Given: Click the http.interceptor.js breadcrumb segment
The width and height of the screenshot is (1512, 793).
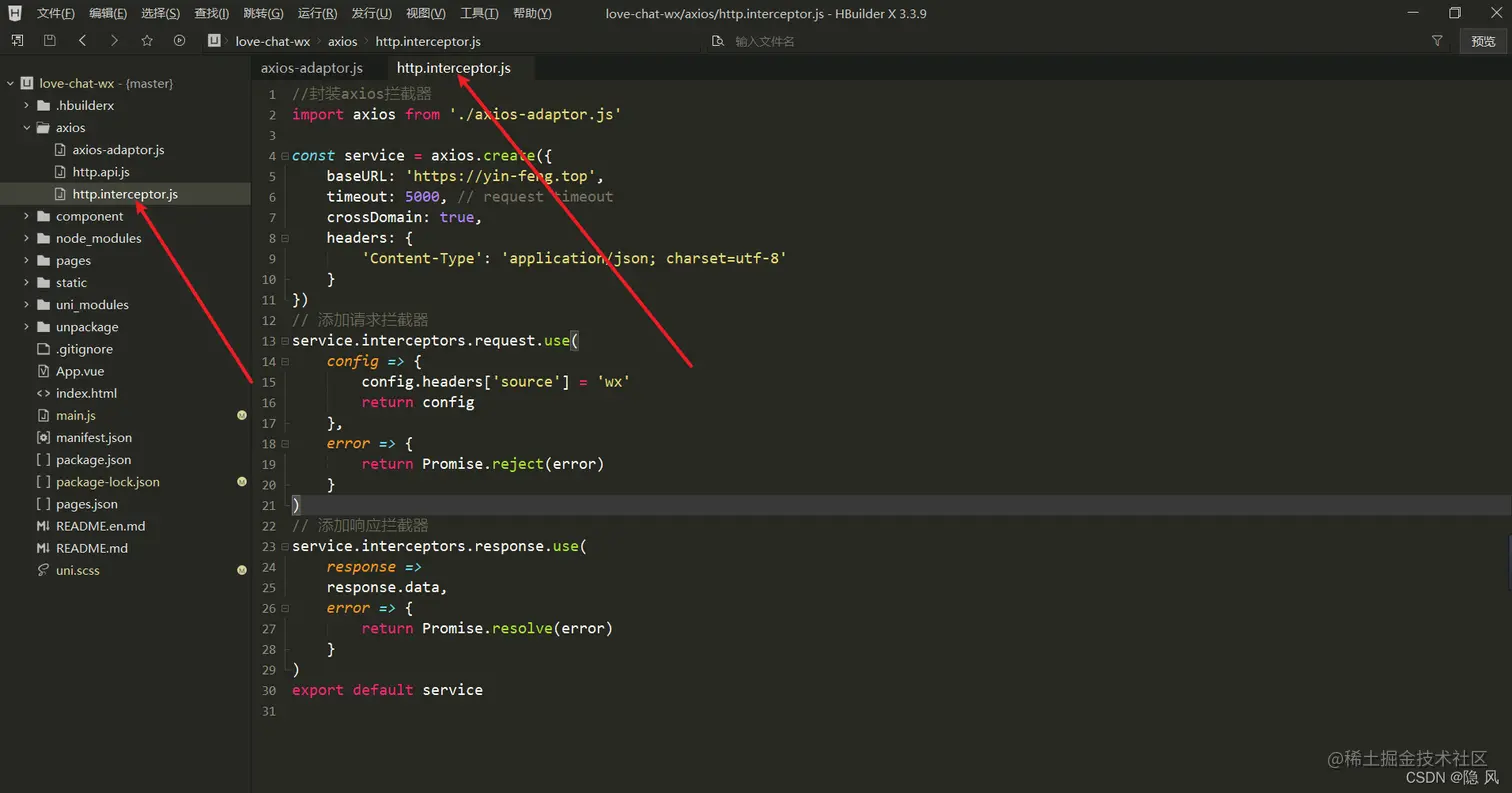Looking at the screenshot, I should (428, 41).
